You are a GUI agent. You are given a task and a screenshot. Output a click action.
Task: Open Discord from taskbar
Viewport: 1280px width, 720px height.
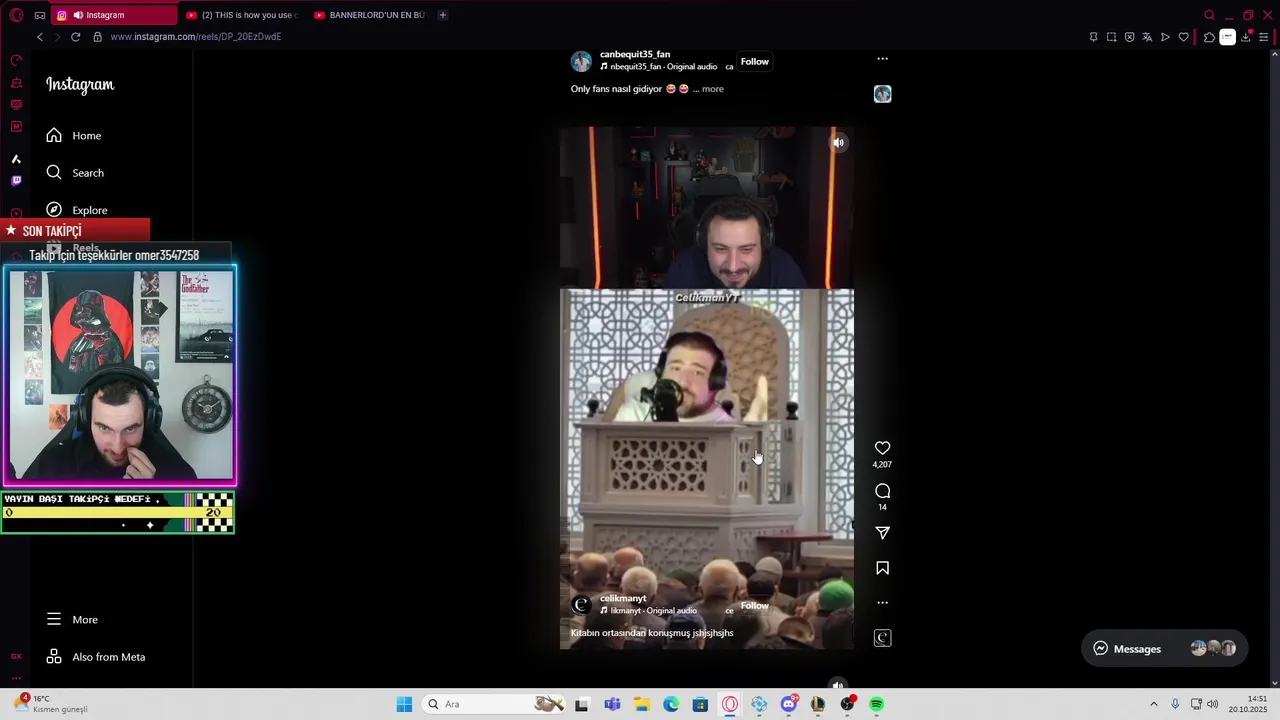point(789,704)
